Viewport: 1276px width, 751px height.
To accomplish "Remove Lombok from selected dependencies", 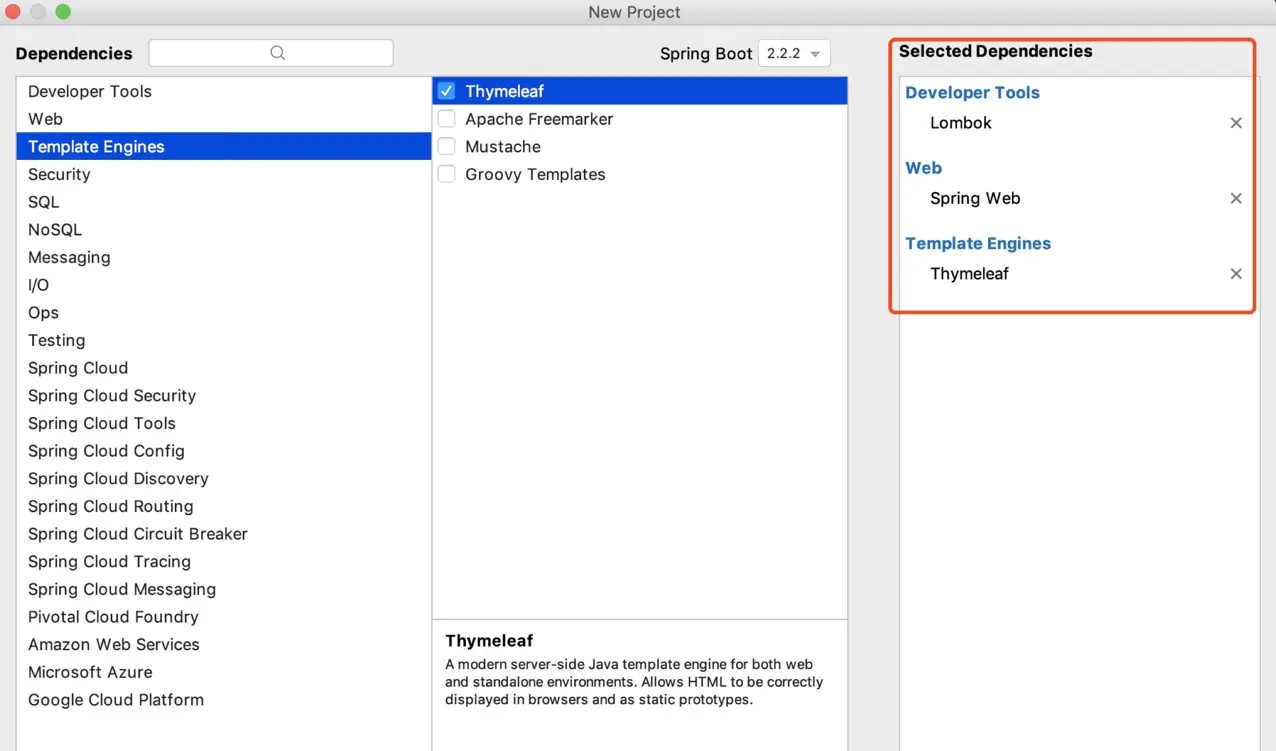I will [1236, 123].
